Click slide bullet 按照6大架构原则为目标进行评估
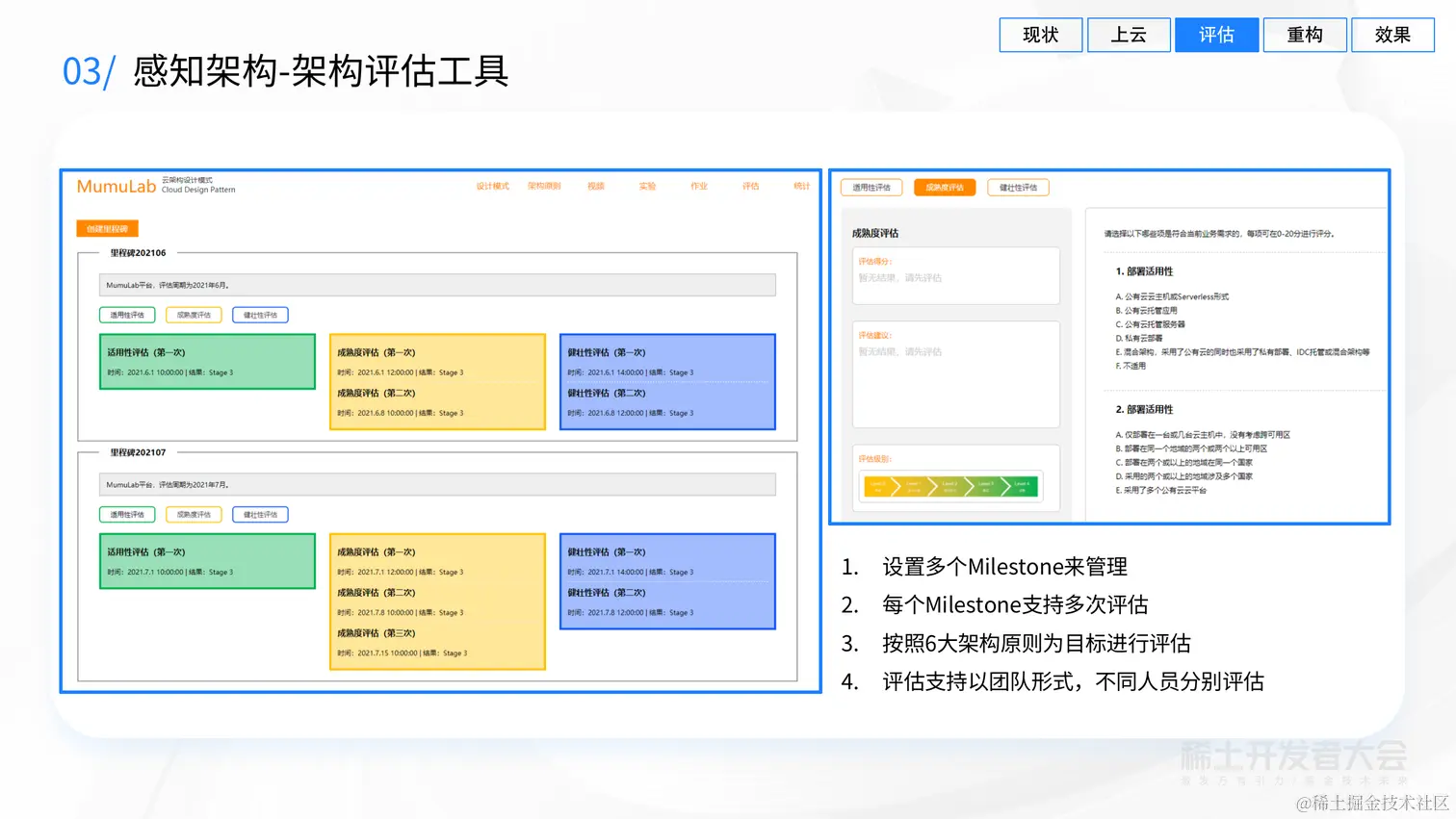 [1036, 644]
